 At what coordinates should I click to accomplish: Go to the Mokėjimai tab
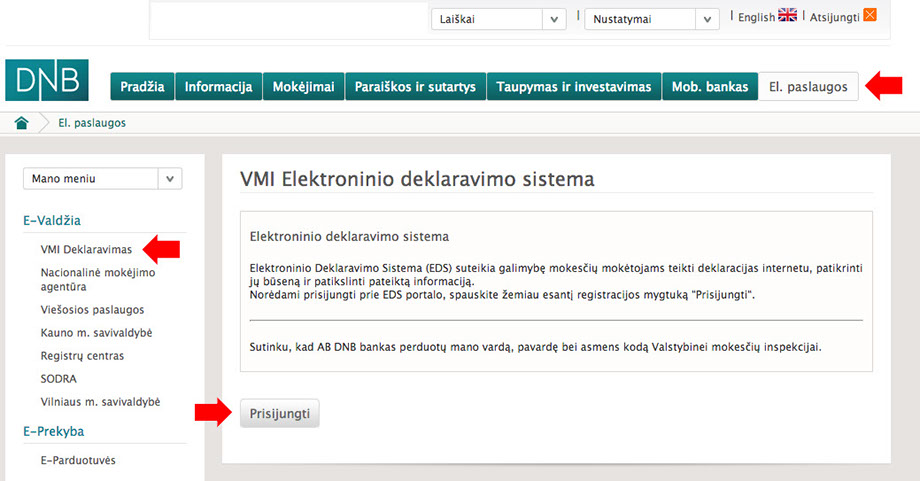[x=303, y=87]
